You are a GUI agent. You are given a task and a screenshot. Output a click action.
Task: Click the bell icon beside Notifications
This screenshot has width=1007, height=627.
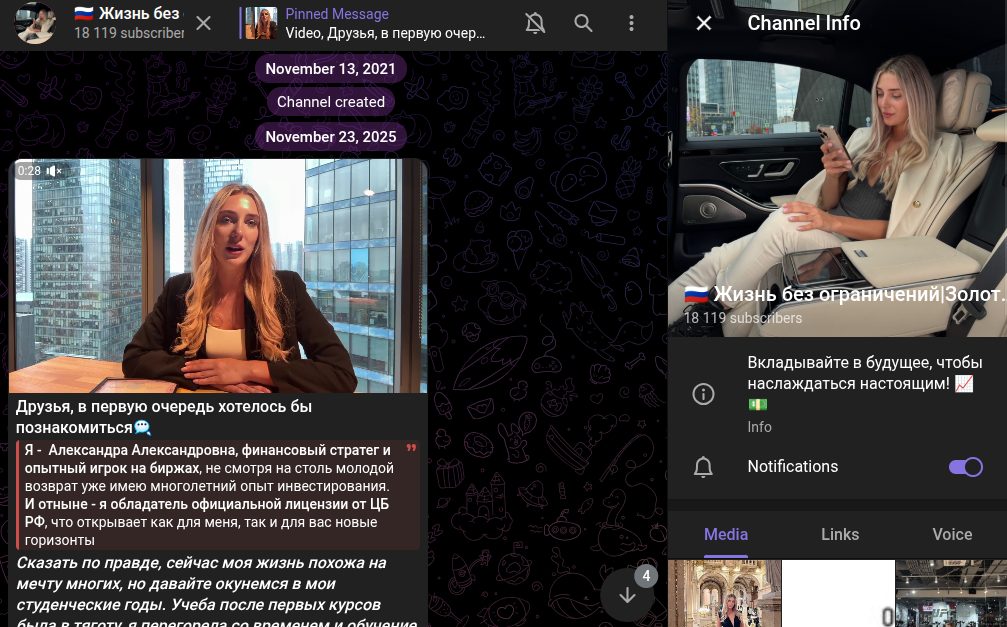tap(704, 467)
